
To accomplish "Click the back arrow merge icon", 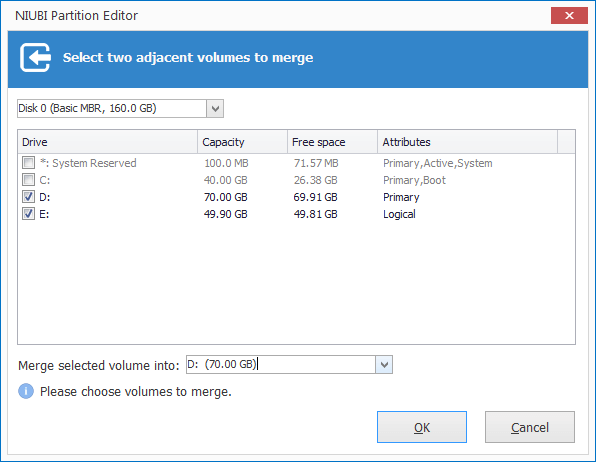I will click(x=35, y=57).
